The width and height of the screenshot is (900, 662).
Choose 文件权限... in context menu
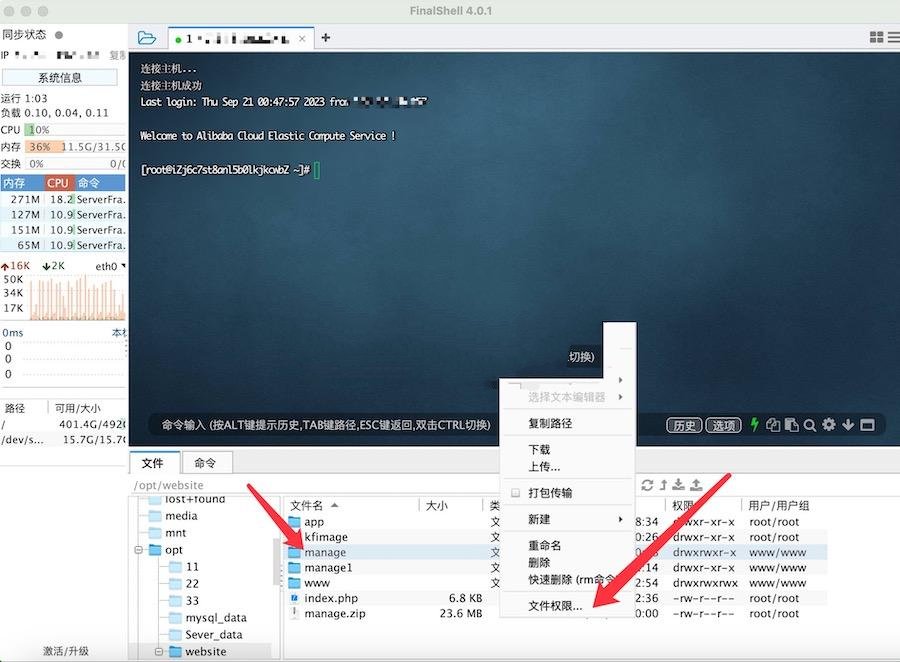(x=567, y=606)
